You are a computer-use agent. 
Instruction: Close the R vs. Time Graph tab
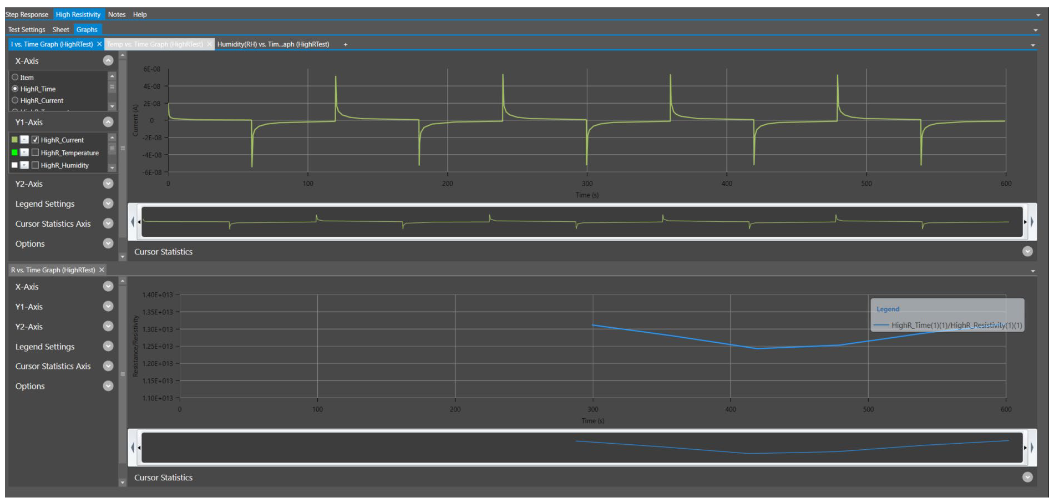pos(102,270)
